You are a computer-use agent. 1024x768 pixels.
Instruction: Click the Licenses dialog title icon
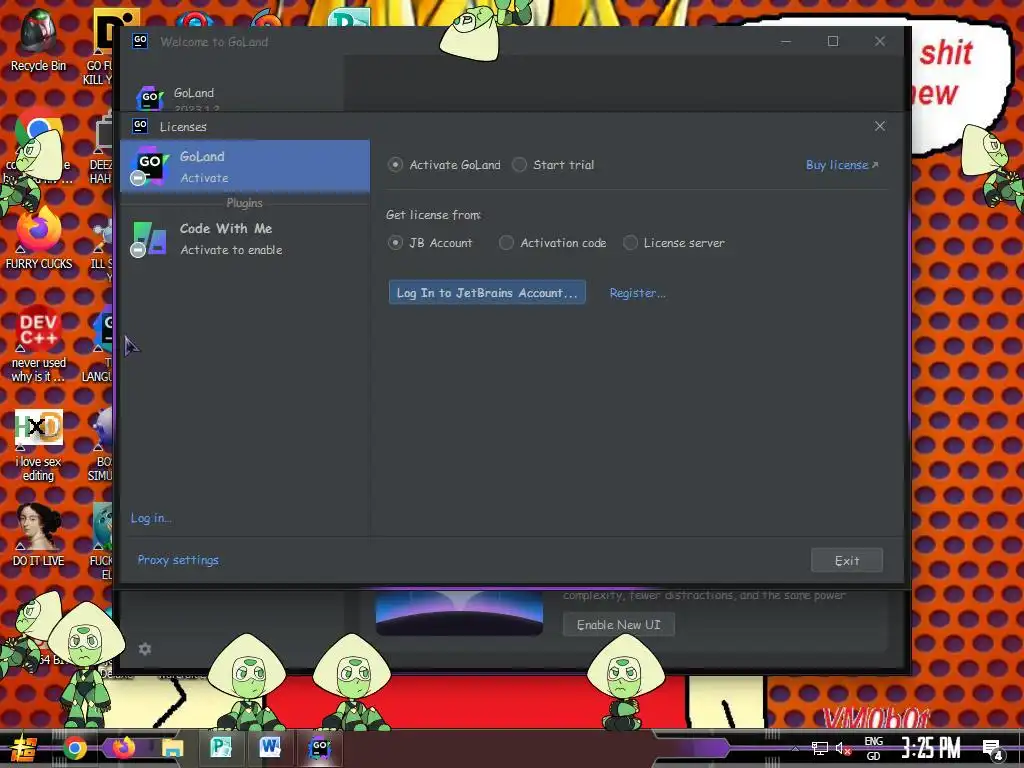tap(140, 125)
